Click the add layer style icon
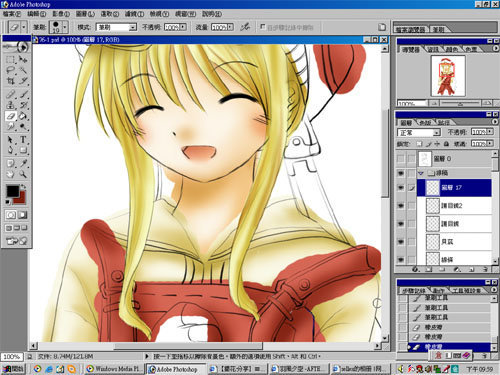The width and height of the screenshot is (500, 375). [x=415, y=269]
